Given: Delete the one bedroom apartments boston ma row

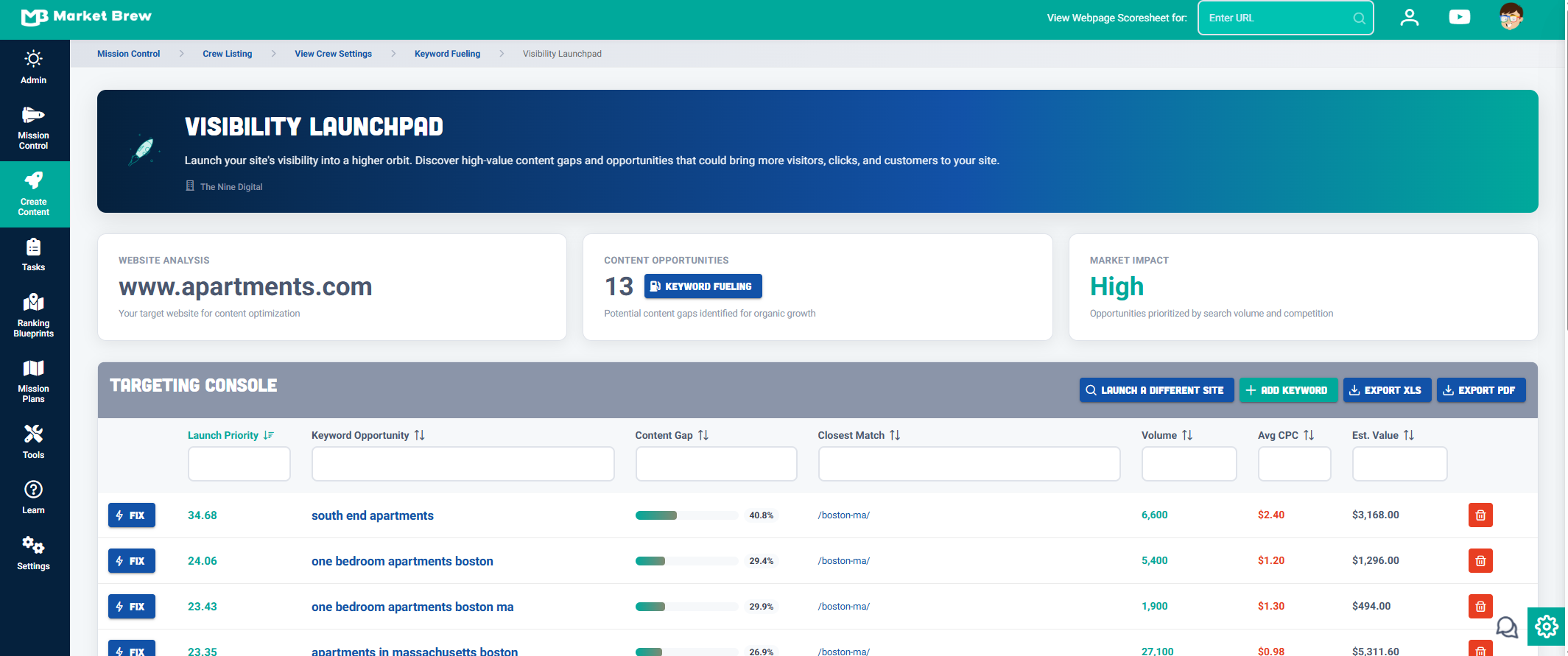Looking at the screenshot, I should (x=1480, y=607).
